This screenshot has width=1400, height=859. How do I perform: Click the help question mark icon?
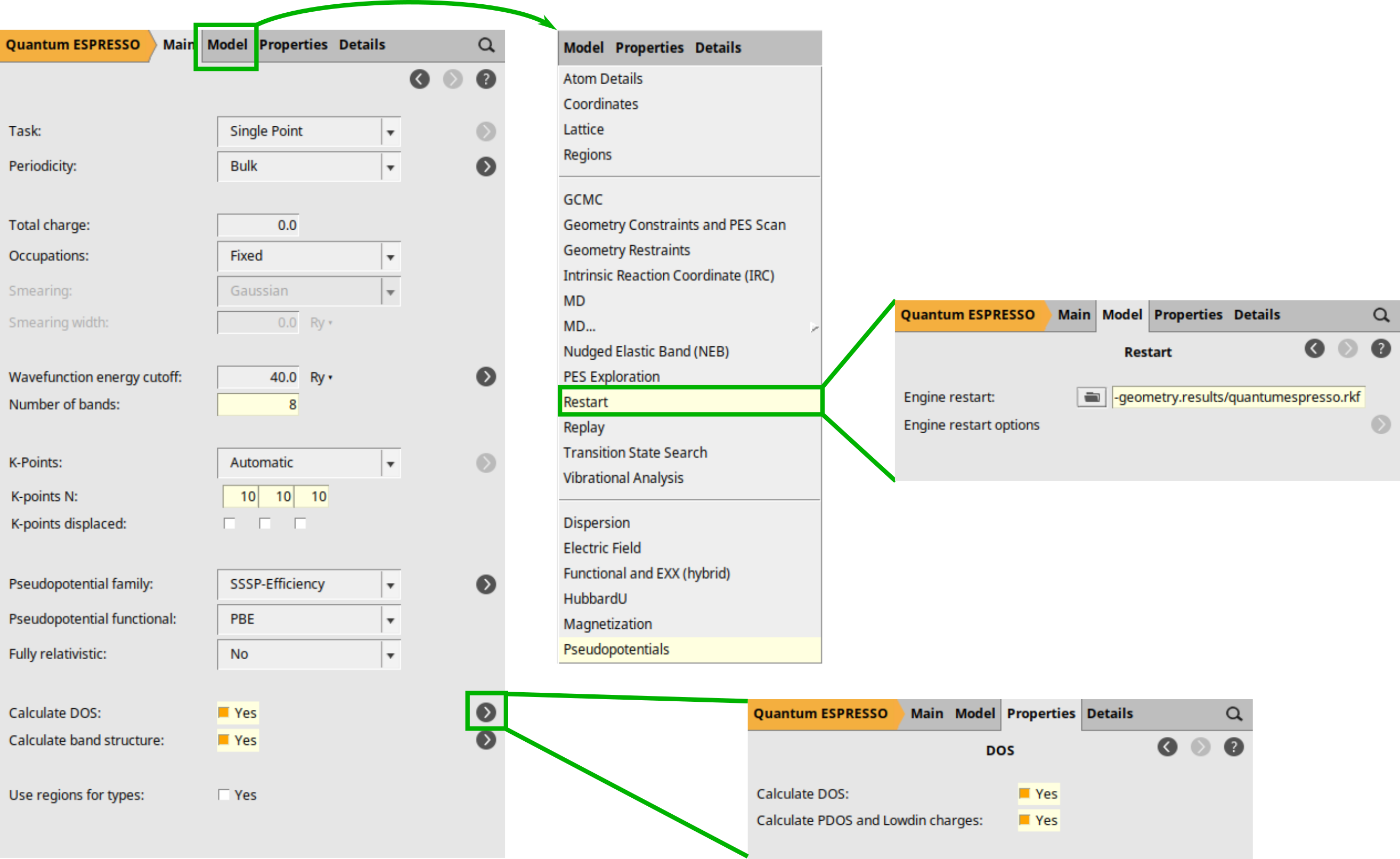click(x=486, y=79)
